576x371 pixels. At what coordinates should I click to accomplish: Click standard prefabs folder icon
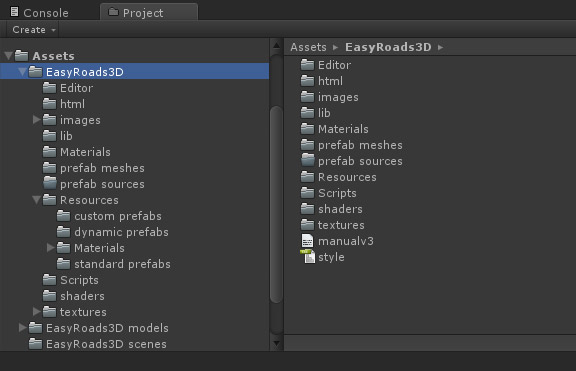pyautogui.click(x=63, y=264)
